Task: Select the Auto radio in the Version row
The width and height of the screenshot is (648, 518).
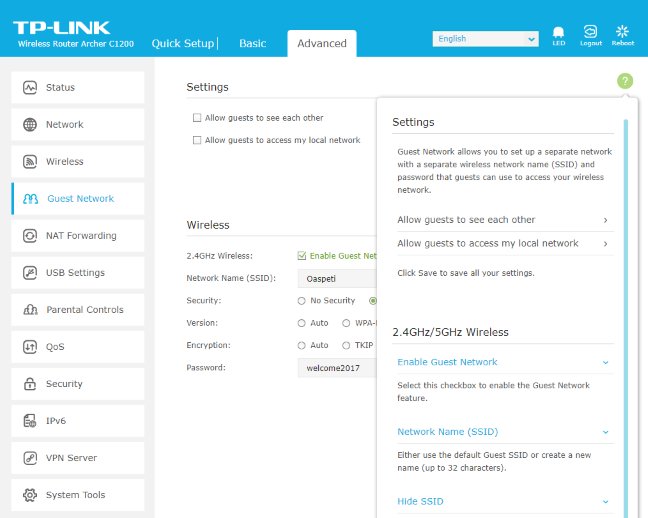Action: point(301,323)
